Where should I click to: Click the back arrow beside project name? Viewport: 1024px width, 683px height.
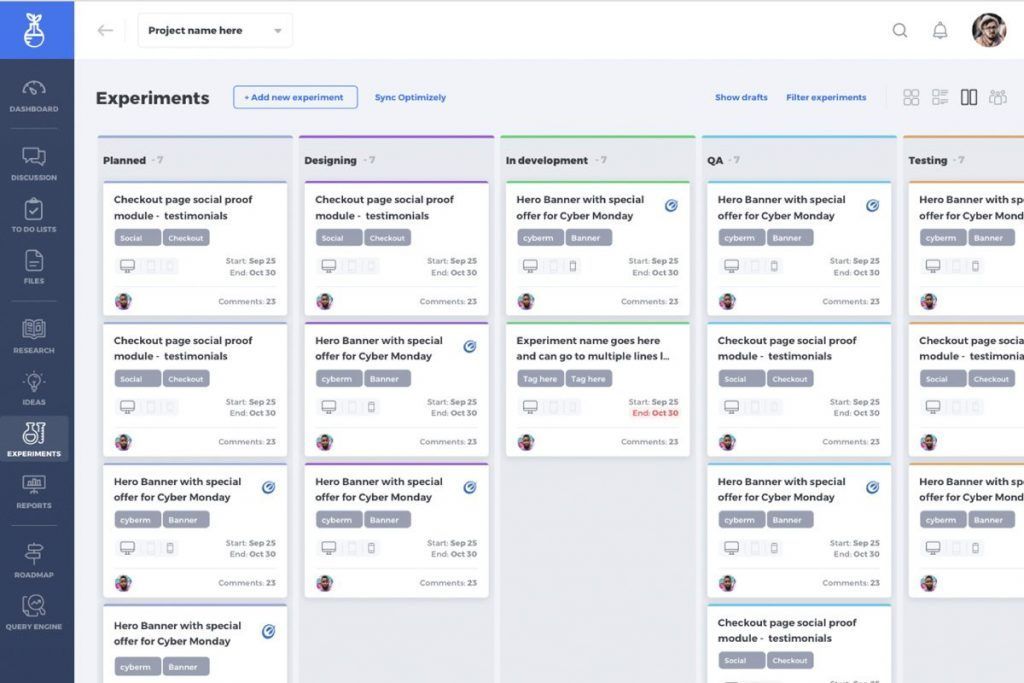point(105,30)
